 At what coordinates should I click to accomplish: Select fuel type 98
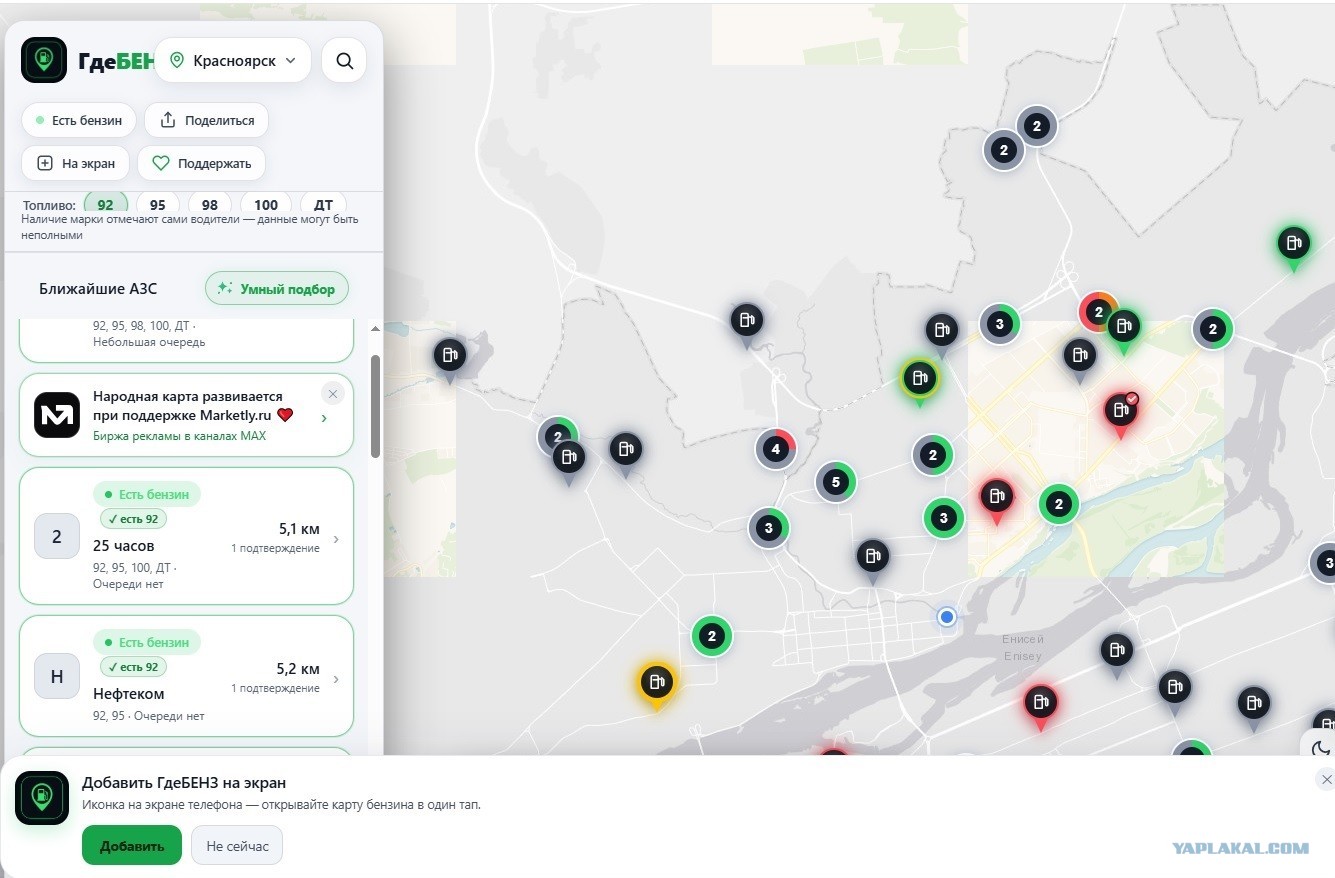(210, 204)
